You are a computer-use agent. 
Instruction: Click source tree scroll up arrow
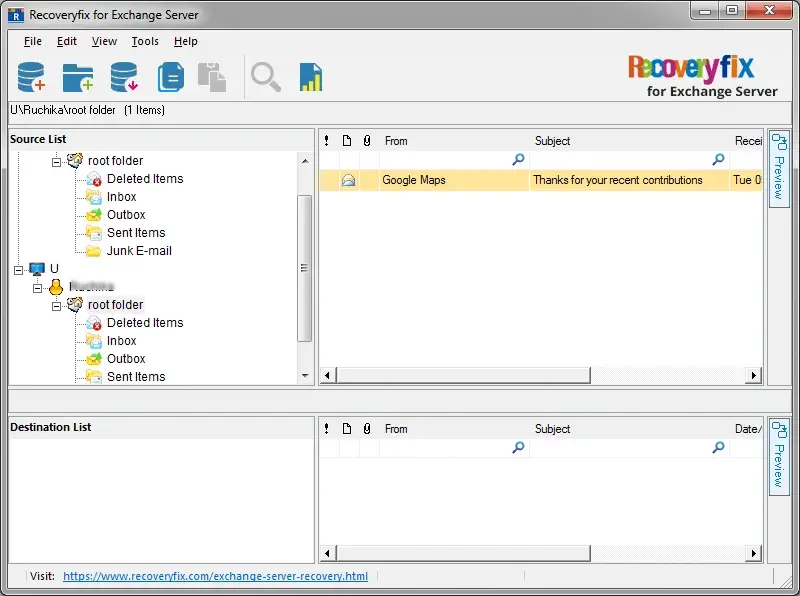(305, 161)
